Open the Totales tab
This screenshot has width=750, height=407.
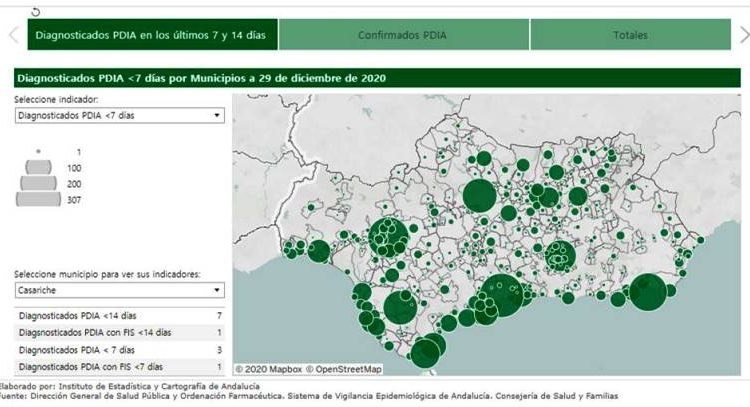tap(630, 35)
